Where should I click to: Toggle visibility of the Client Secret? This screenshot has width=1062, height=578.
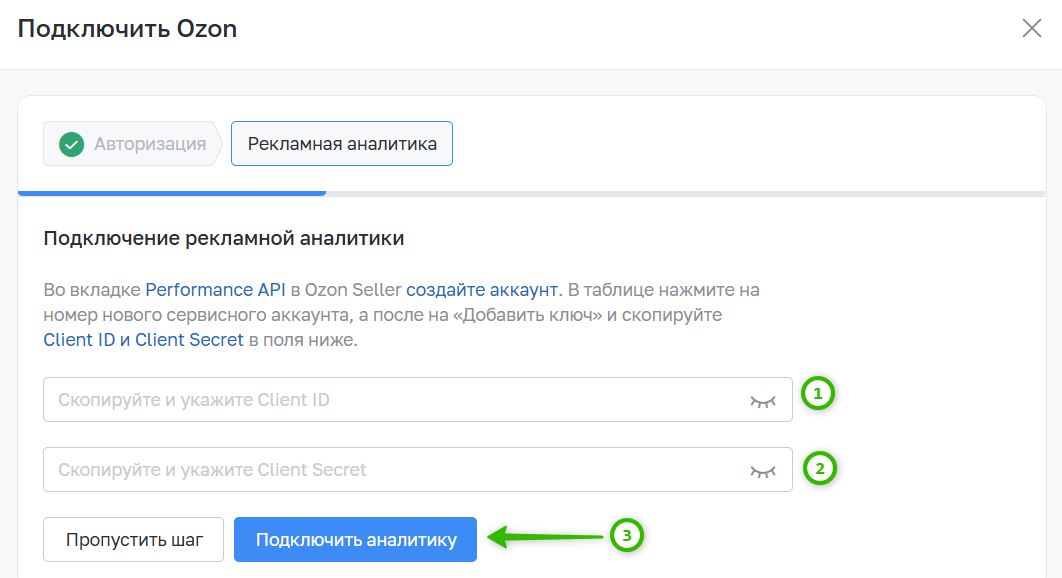[x=763, y=472]
